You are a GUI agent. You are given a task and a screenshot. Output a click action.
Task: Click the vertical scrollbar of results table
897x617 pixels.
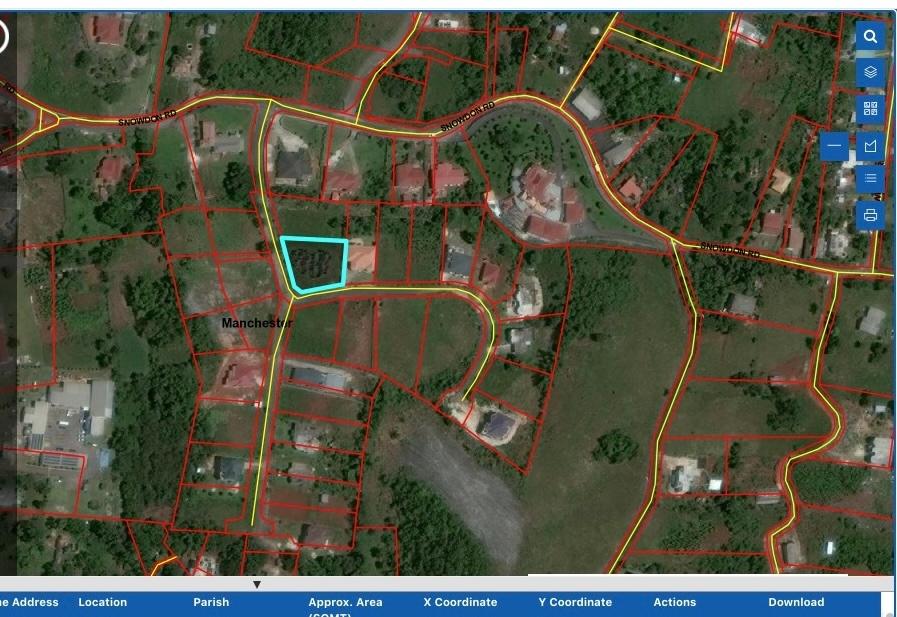pyautogui.click(x=888, y=603)
